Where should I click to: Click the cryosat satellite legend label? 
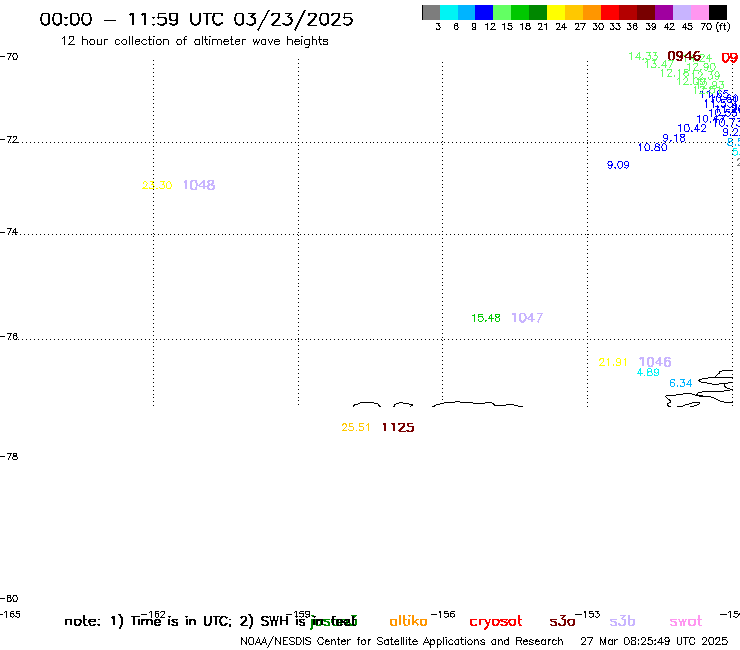[496, 622]
